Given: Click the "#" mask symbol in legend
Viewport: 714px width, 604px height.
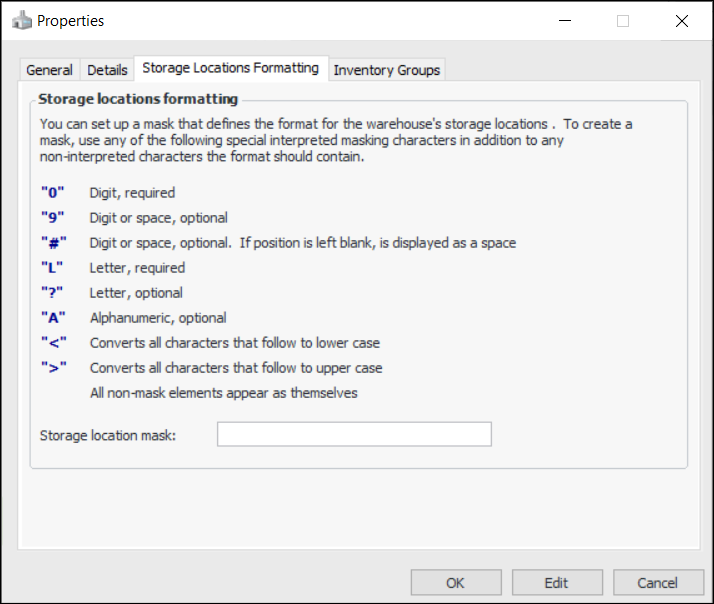Looking at the screenshot, I should [53, 243].
